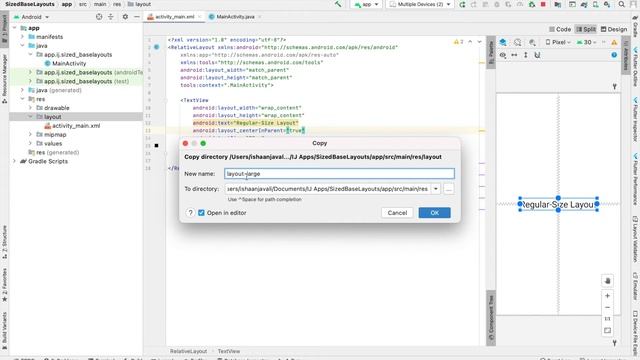Select the activity_main.xml editor tab
Image resolution: width=640 pixels, height=360 pixels.
click(174, 17)
